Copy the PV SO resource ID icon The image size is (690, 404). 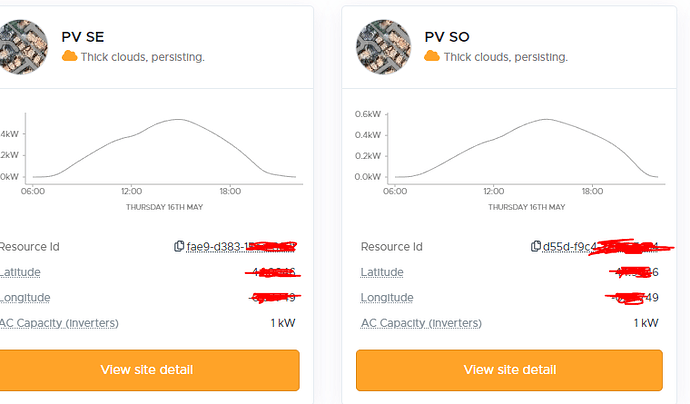pyautogui.click(x=537, y=246)
